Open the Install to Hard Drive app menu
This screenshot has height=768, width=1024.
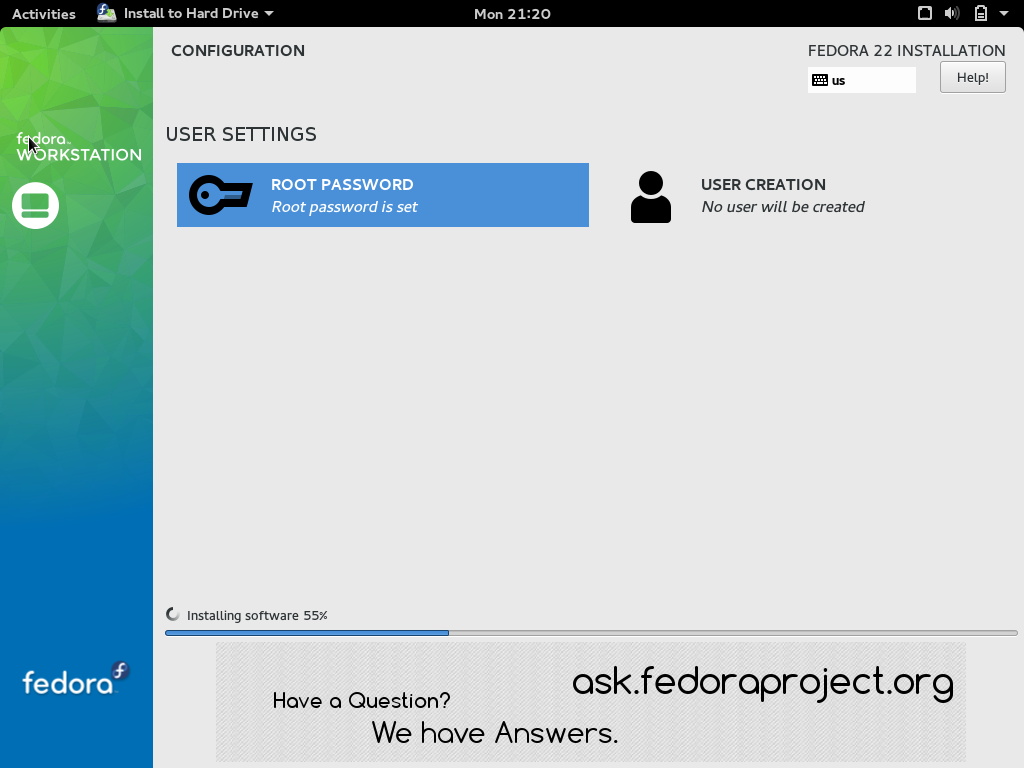coord(185,13)
